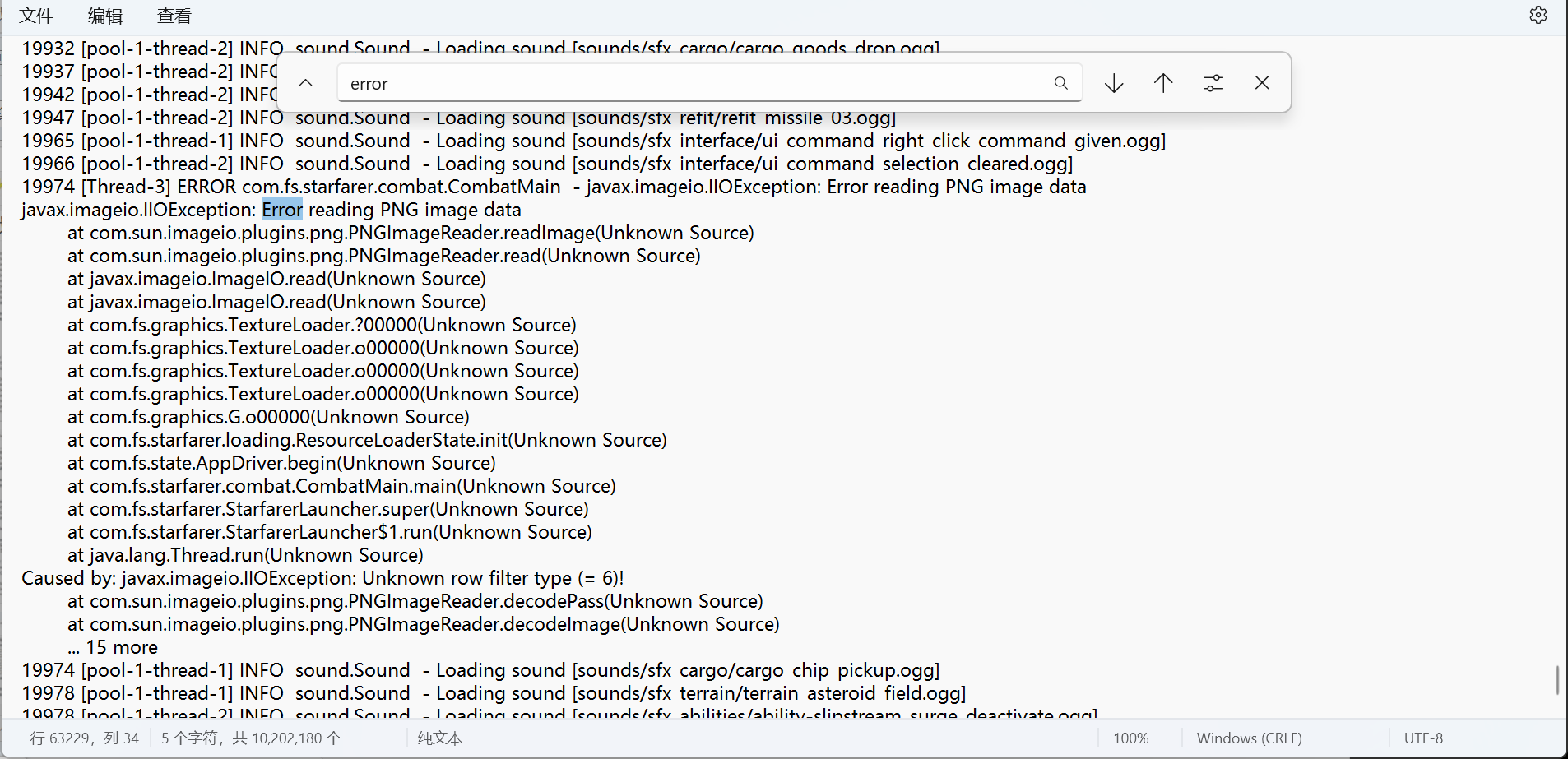Click the find next down arrow
Screen dimensions: 1568x759
[1114, 83]
